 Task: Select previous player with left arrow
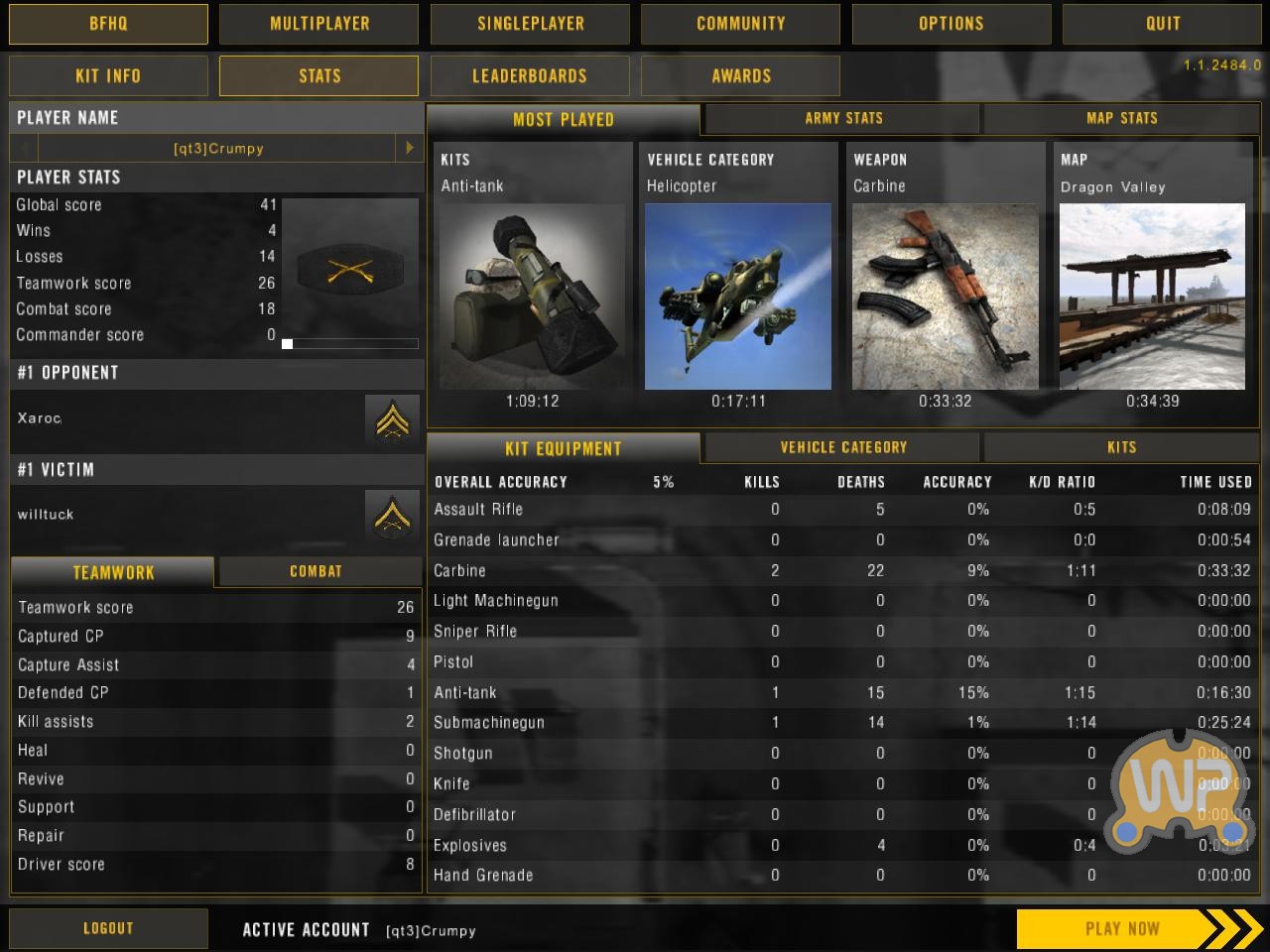[x=24, y=148]
